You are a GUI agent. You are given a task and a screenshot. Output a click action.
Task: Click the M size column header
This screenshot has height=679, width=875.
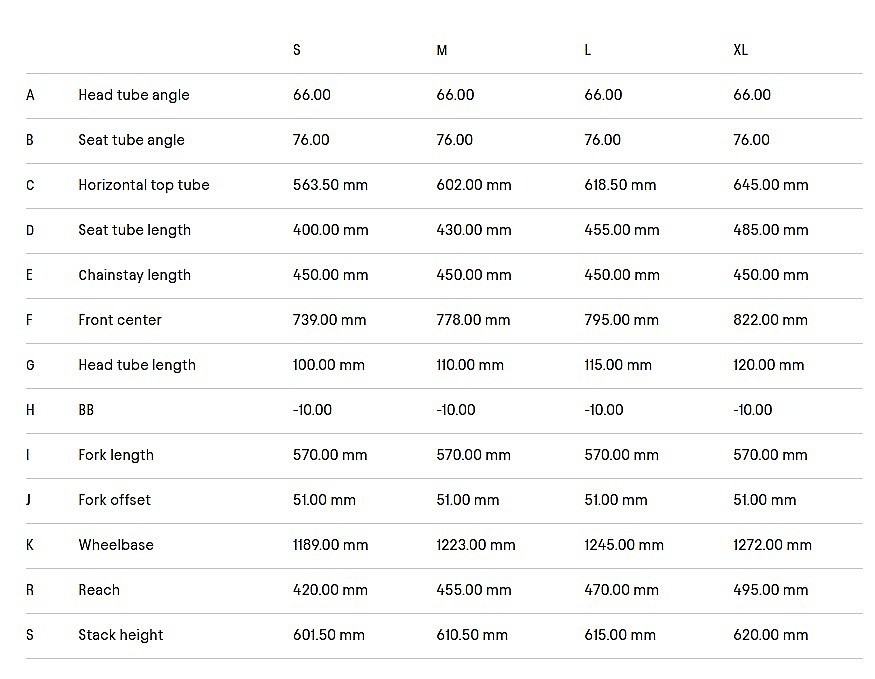click(441, 50)
